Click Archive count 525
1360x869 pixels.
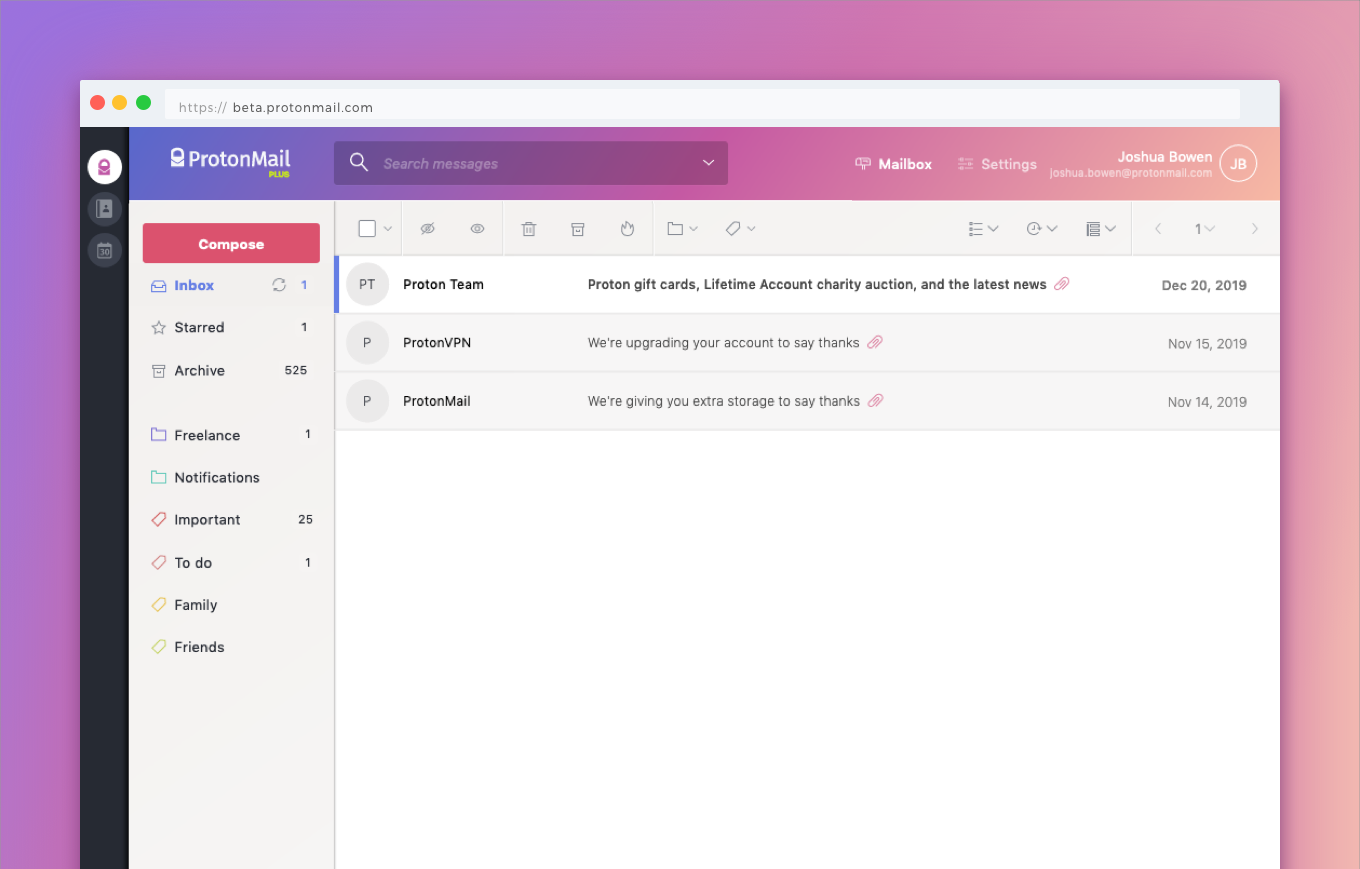pyautogui.click(x=296, y=370)
